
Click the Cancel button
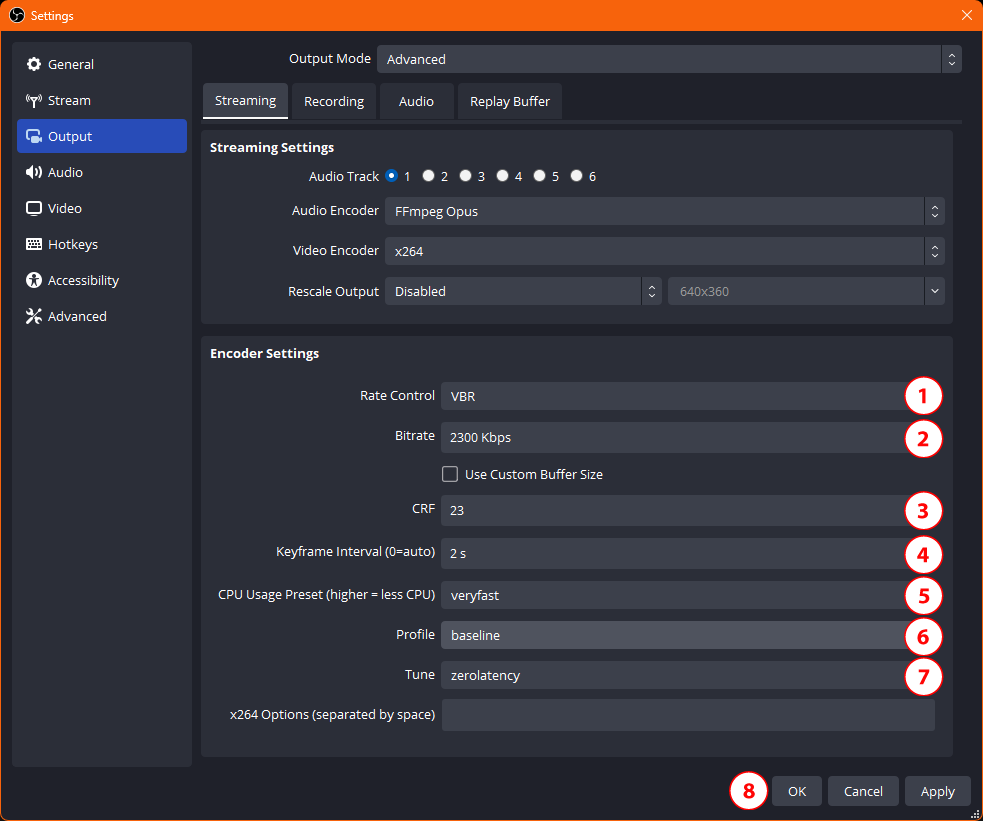pos(863,791)
